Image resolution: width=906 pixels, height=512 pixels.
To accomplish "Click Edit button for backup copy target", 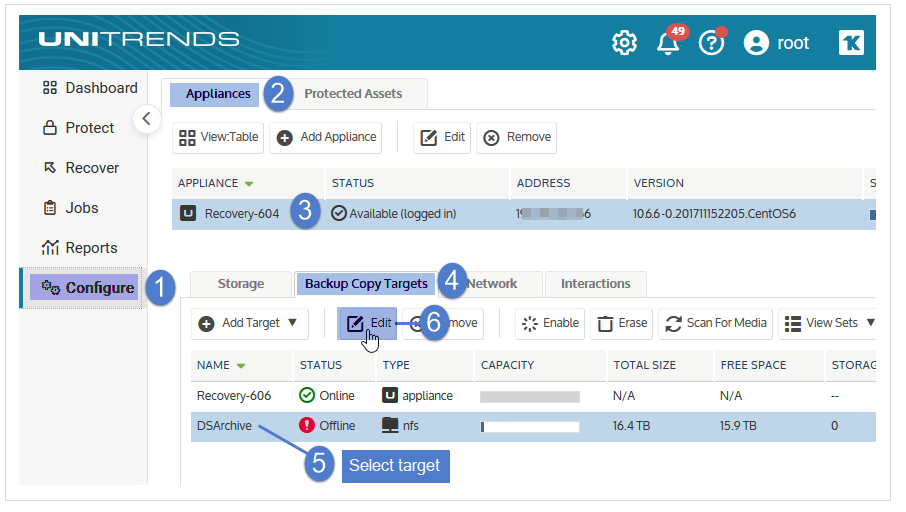I will pyautogui.click(x=367, y=323).
